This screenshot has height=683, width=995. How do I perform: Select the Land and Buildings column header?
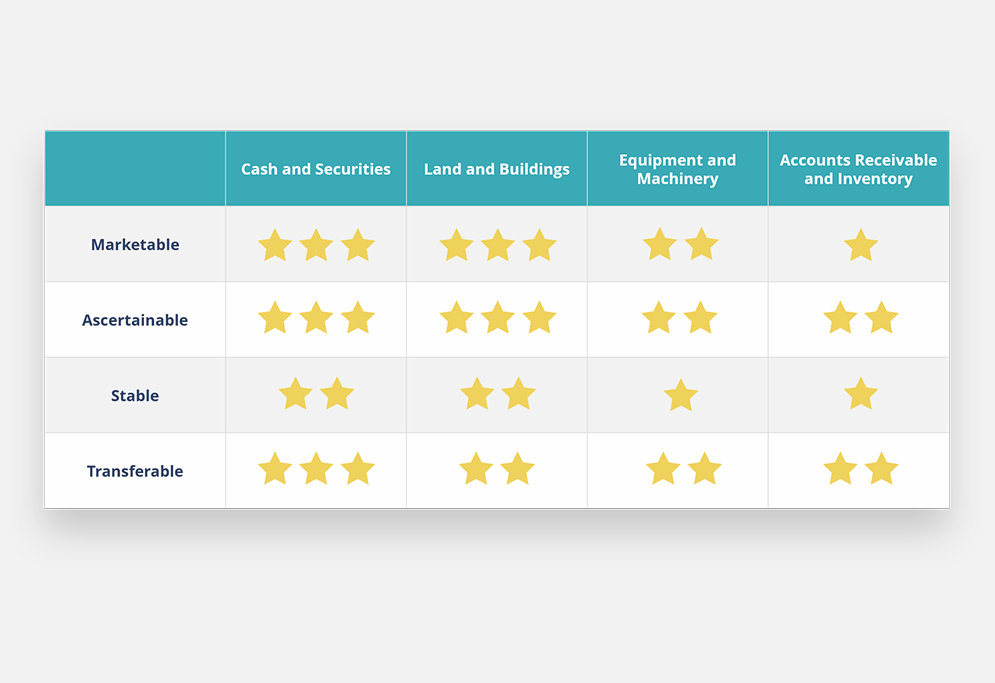[x=497, y=169]
